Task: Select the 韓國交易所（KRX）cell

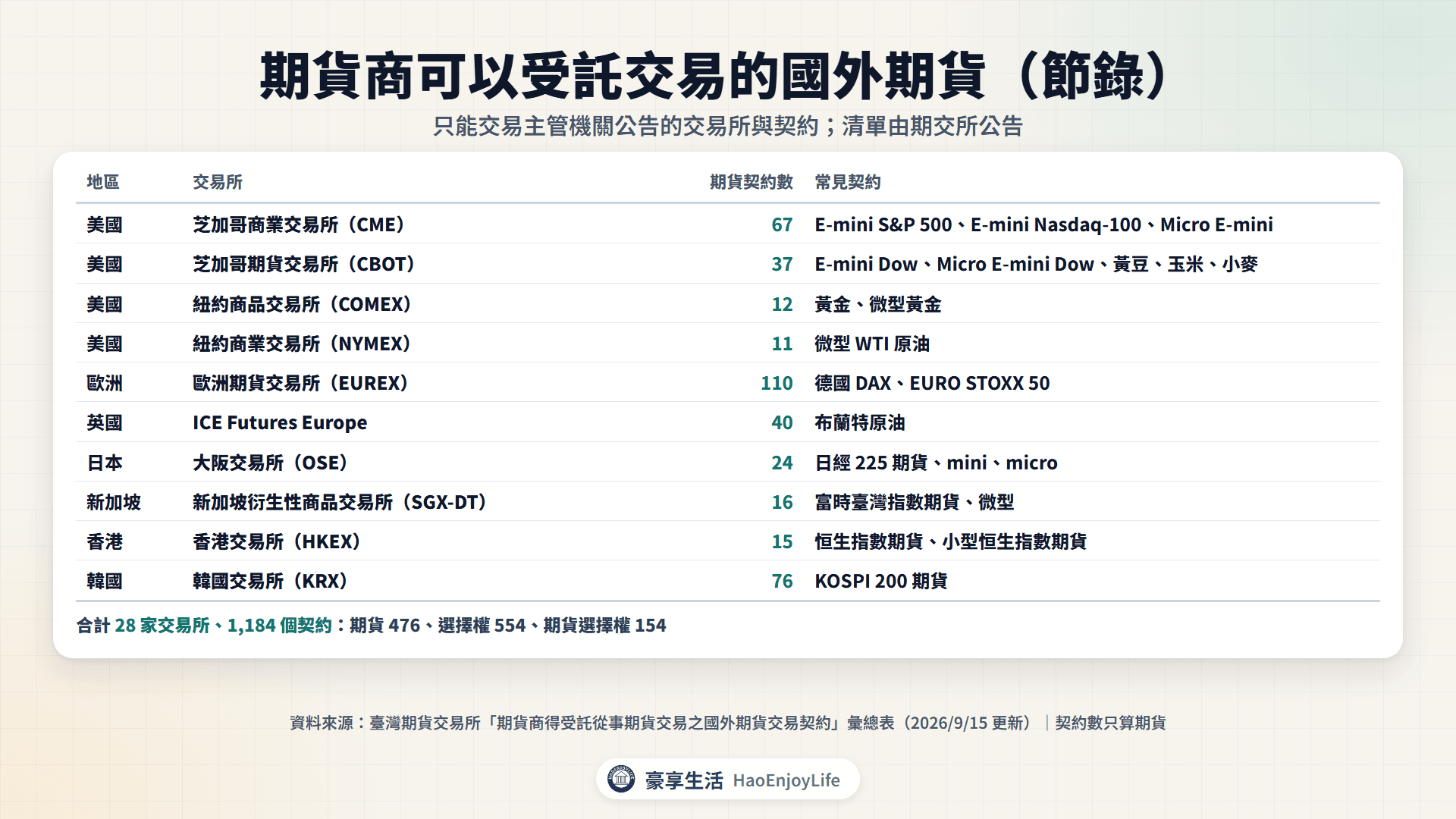Action: click(x=272, y=581)
